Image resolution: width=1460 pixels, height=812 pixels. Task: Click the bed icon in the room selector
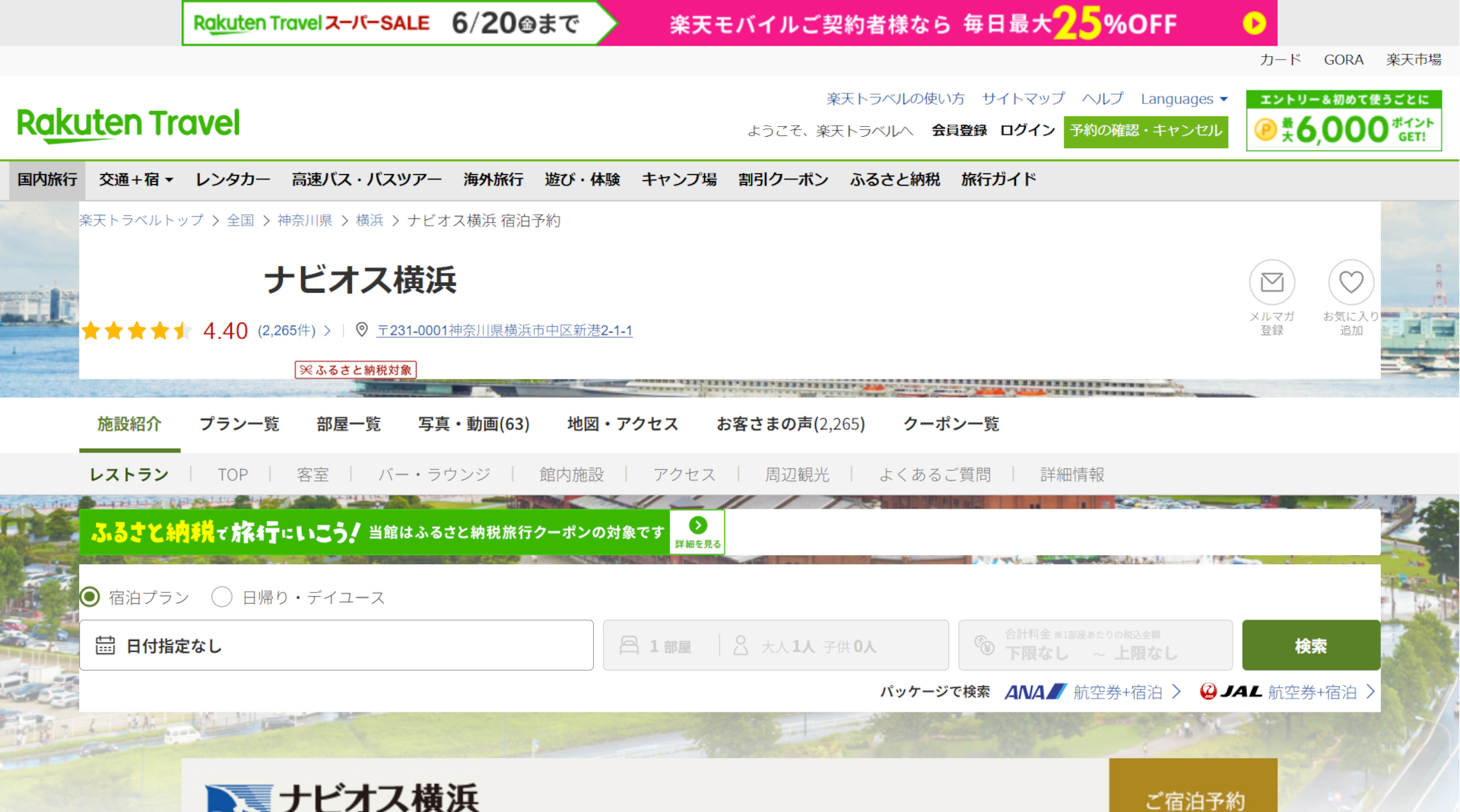pos(630,645)
